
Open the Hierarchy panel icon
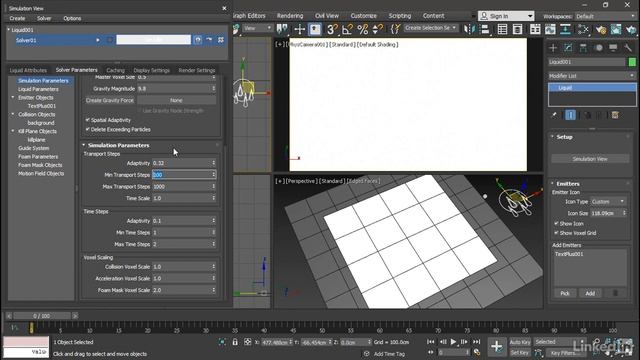(x=583, y=48)
